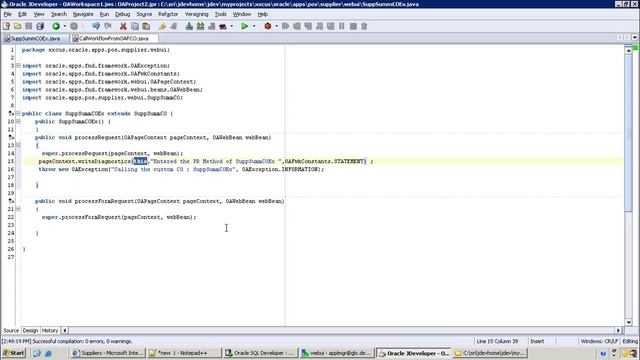Cut selection with red scissors icon
This screenshot has height=360, width=640.
pos(123,26)
